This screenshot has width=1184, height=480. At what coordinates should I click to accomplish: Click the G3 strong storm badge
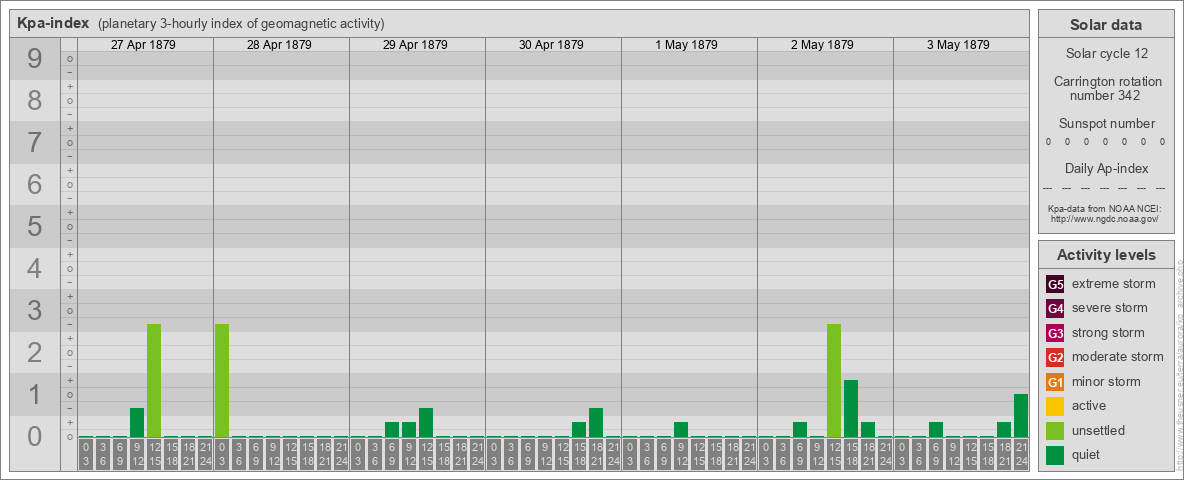click(1056, 333)
